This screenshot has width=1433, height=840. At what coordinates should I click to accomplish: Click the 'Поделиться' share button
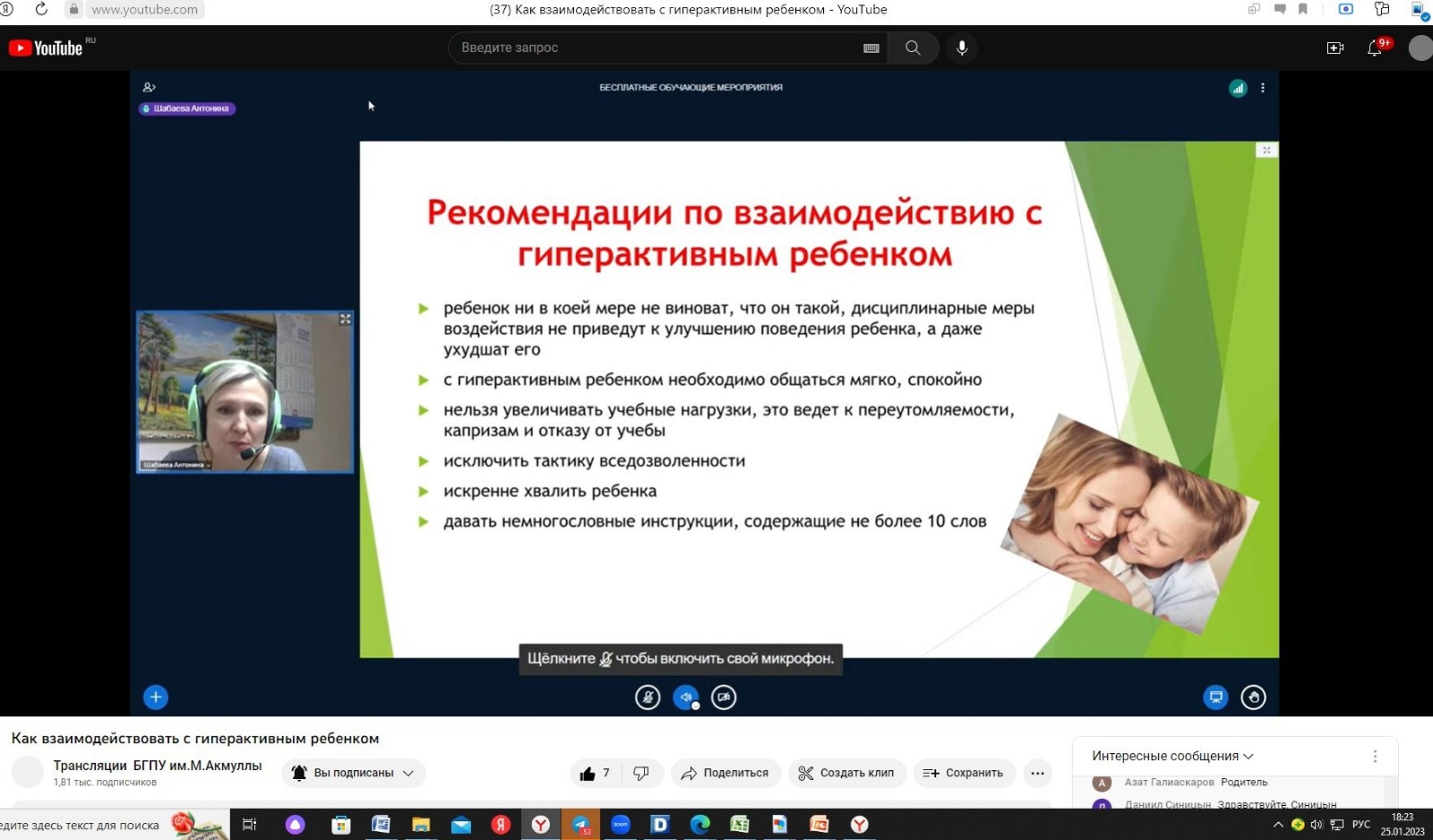click(x=725, y=773)
